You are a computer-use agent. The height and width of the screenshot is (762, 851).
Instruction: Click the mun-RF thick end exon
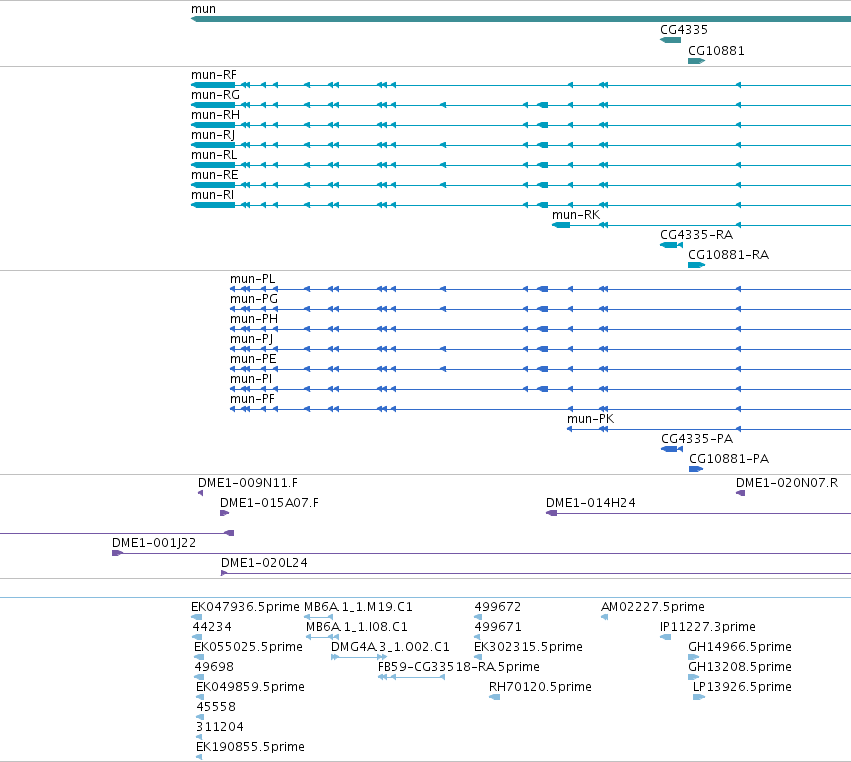coord(213,85)
